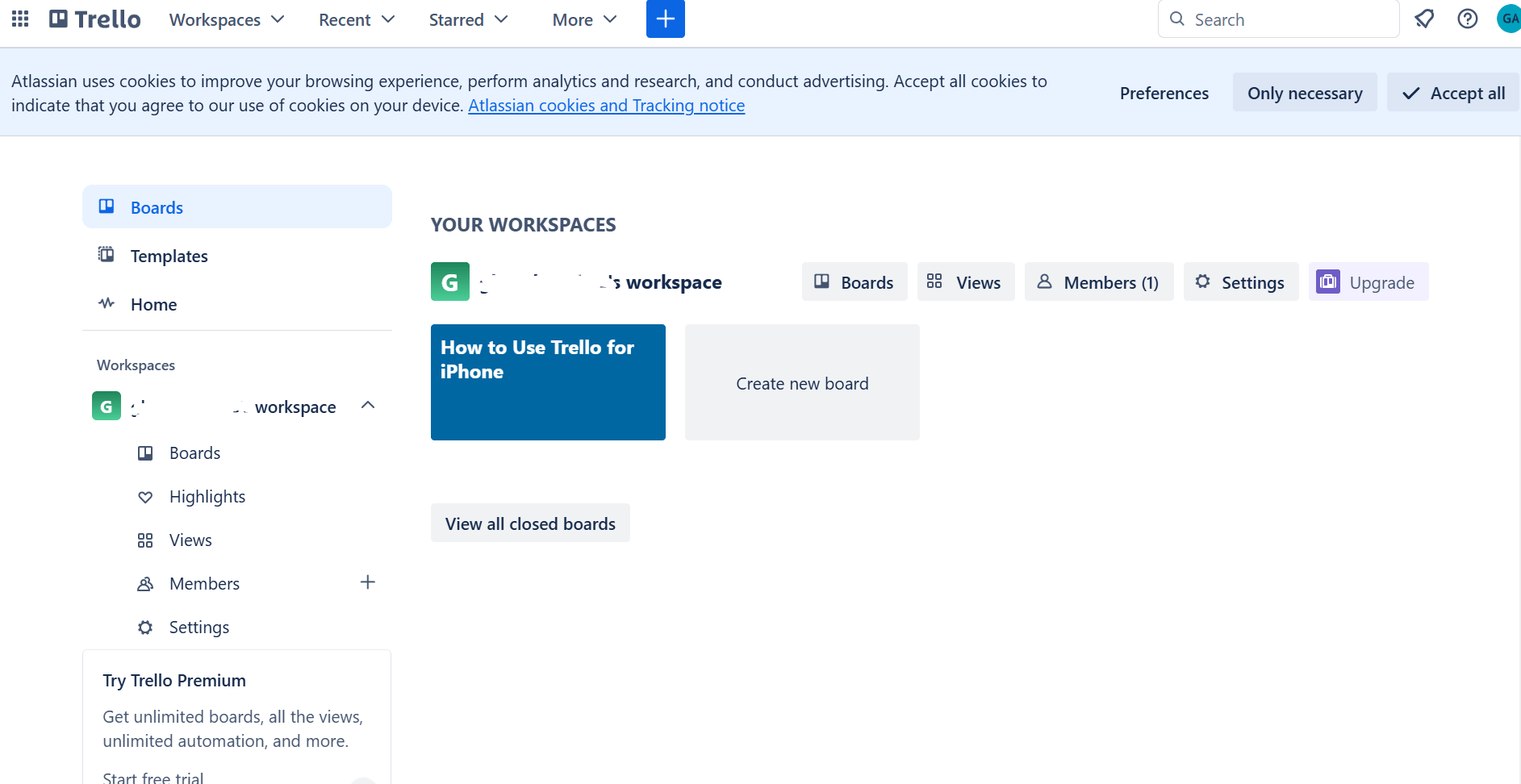Click the Members (1) button
1521x784 pixels.
click(1099, 281)
